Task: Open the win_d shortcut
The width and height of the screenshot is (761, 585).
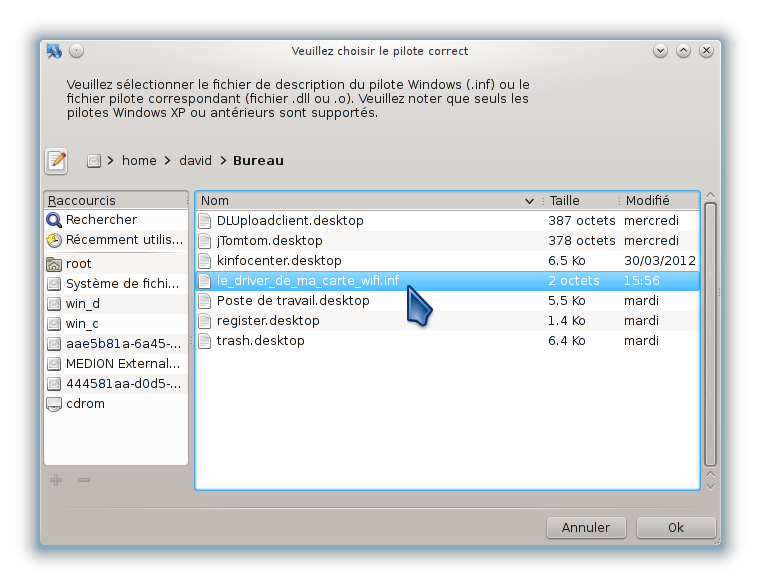Action: 116,304
